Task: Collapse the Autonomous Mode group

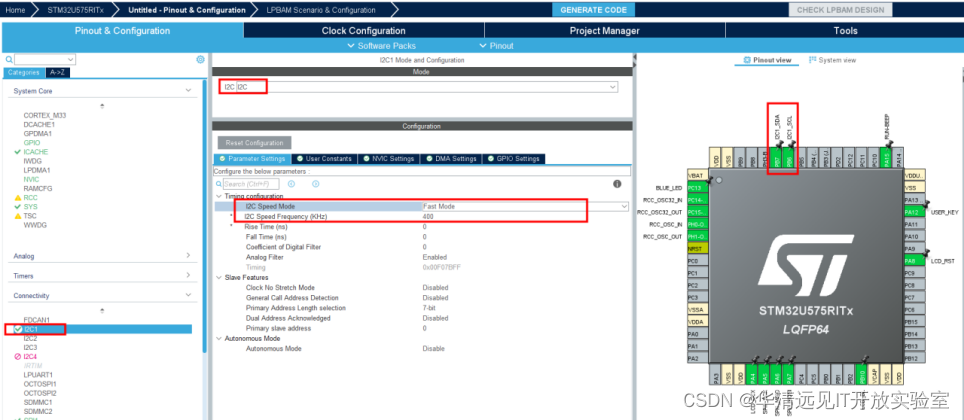Action: (x=219, y=338)
